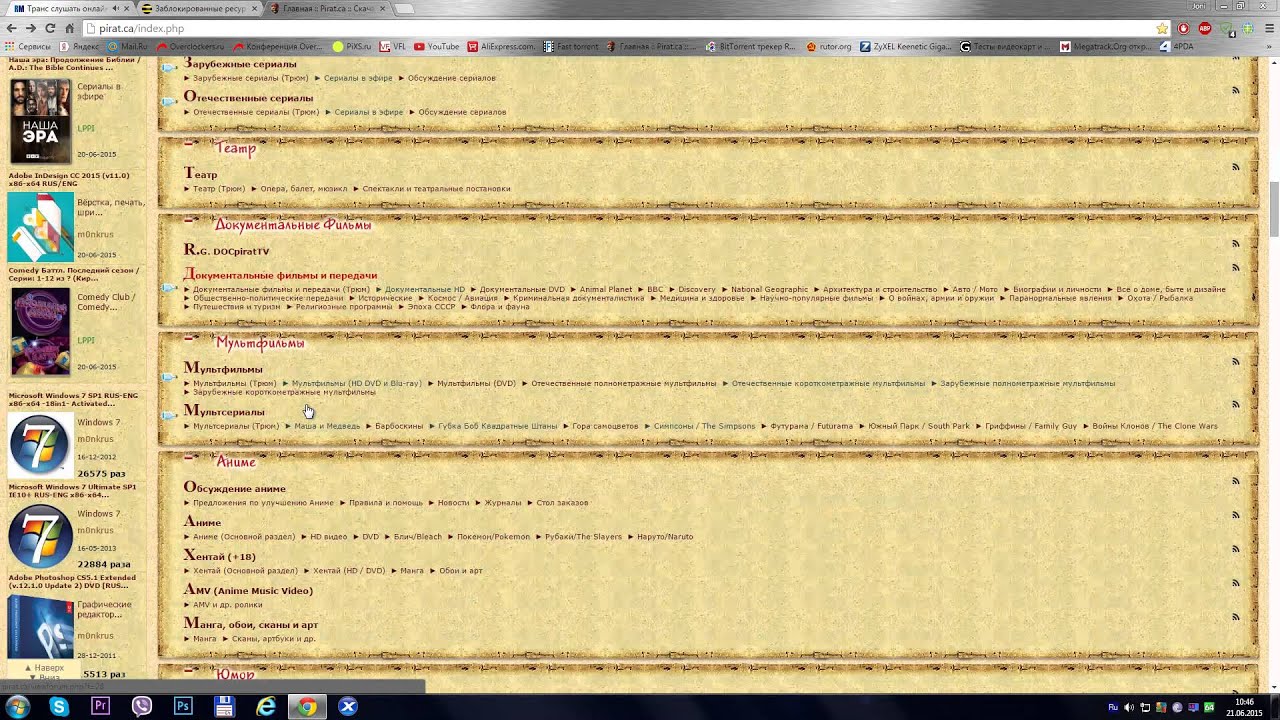Viewport: 1280px width, 720px height.
Task: Open RSS feed for R.G. DOCpiratTV row
Action: (1235, 243)
